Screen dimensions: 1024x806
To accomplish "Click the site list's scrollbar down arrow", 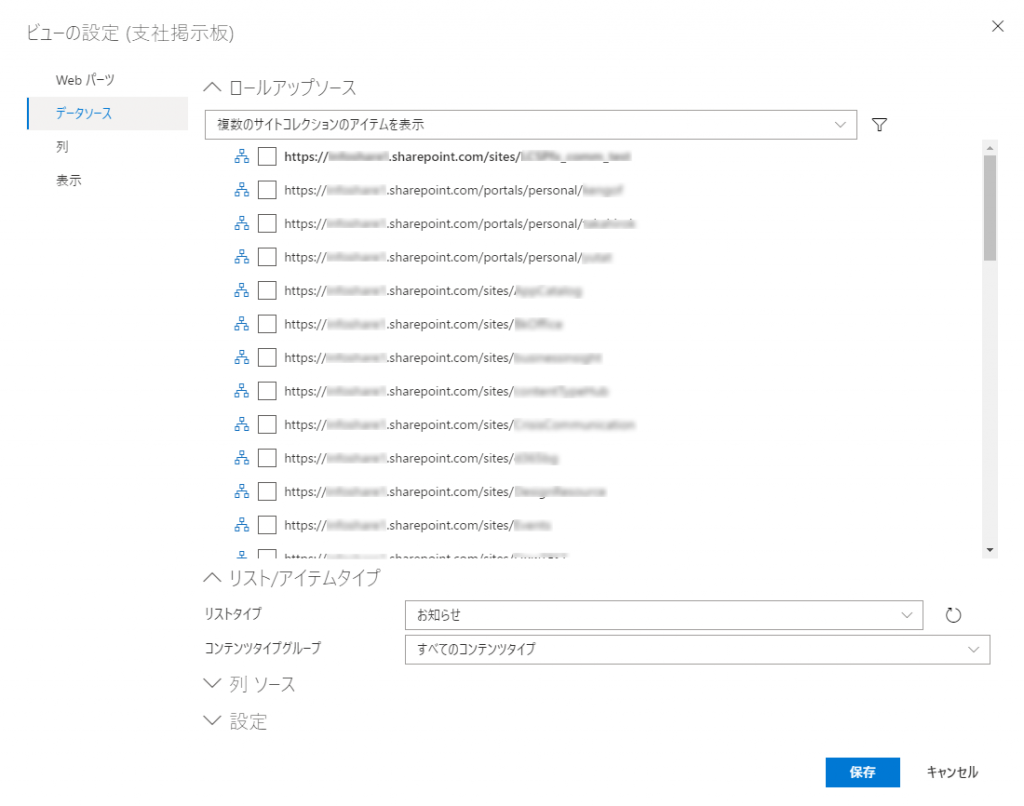I will (x=990, y=549).
